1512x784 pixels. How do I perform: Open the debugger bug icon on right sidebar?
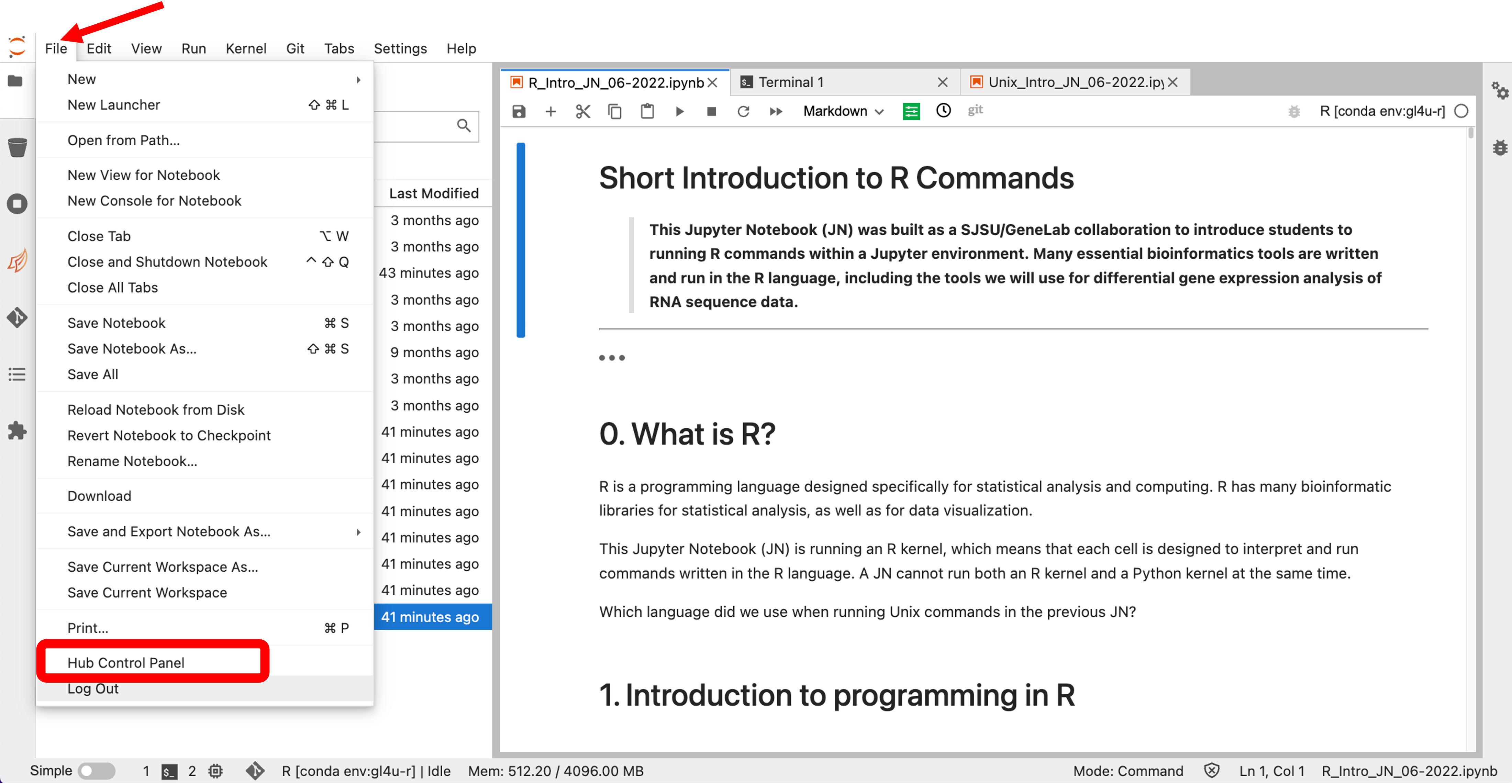coord(1500,147)
